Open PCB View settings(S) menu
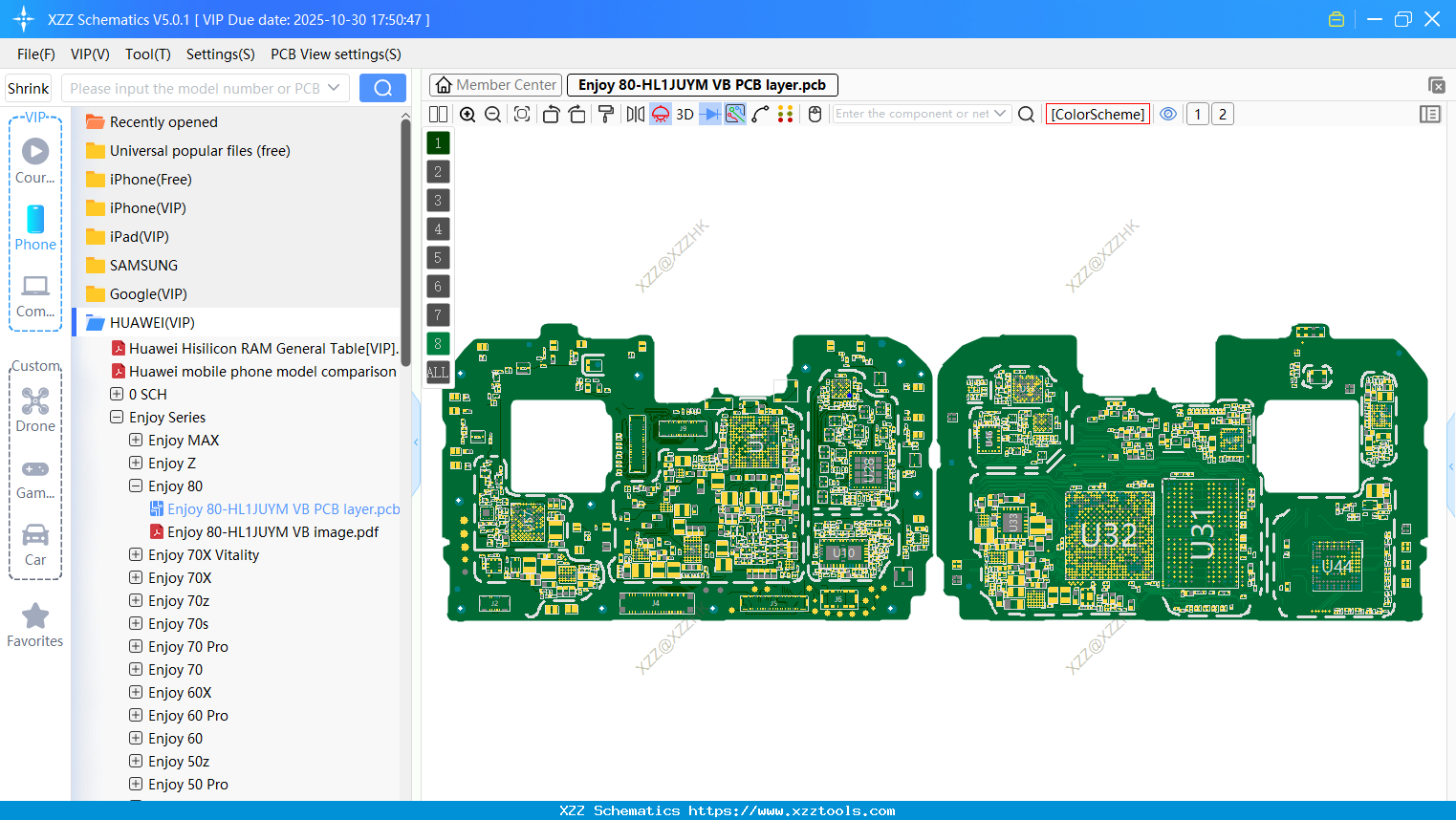The image size is (1456, 820). click(336, 54)
